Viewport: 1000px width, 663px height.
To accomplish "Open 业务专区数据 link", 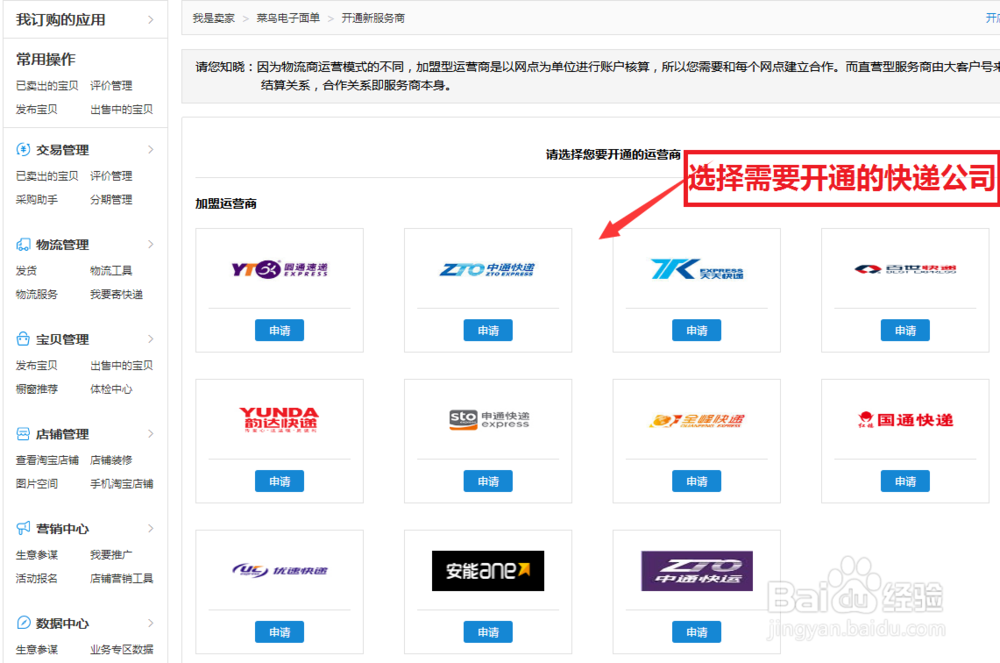I will (x=121, y=650).
